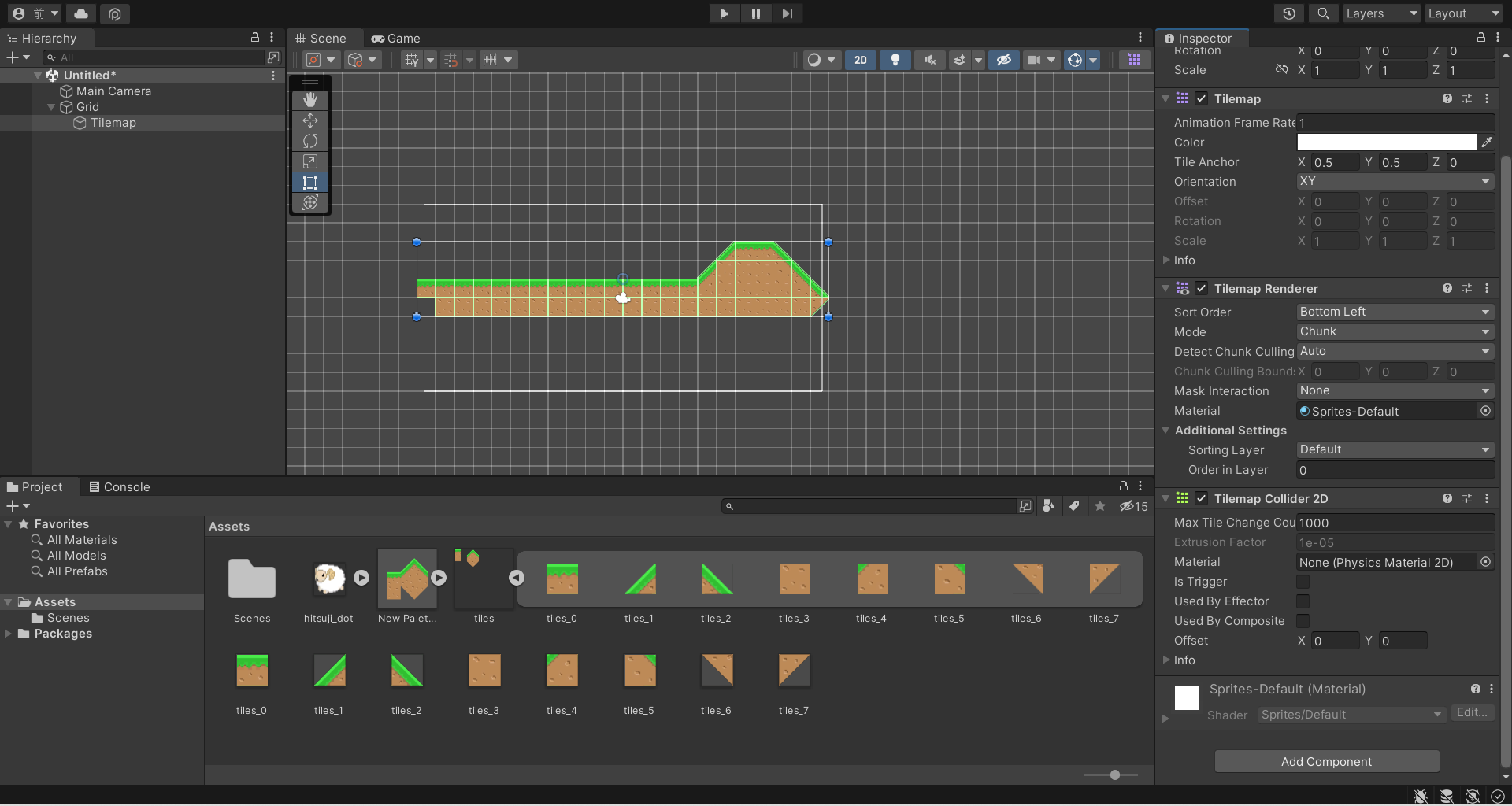
Task: Toggle scene lighting bulb icon
Action: click(x=895, y=60)
